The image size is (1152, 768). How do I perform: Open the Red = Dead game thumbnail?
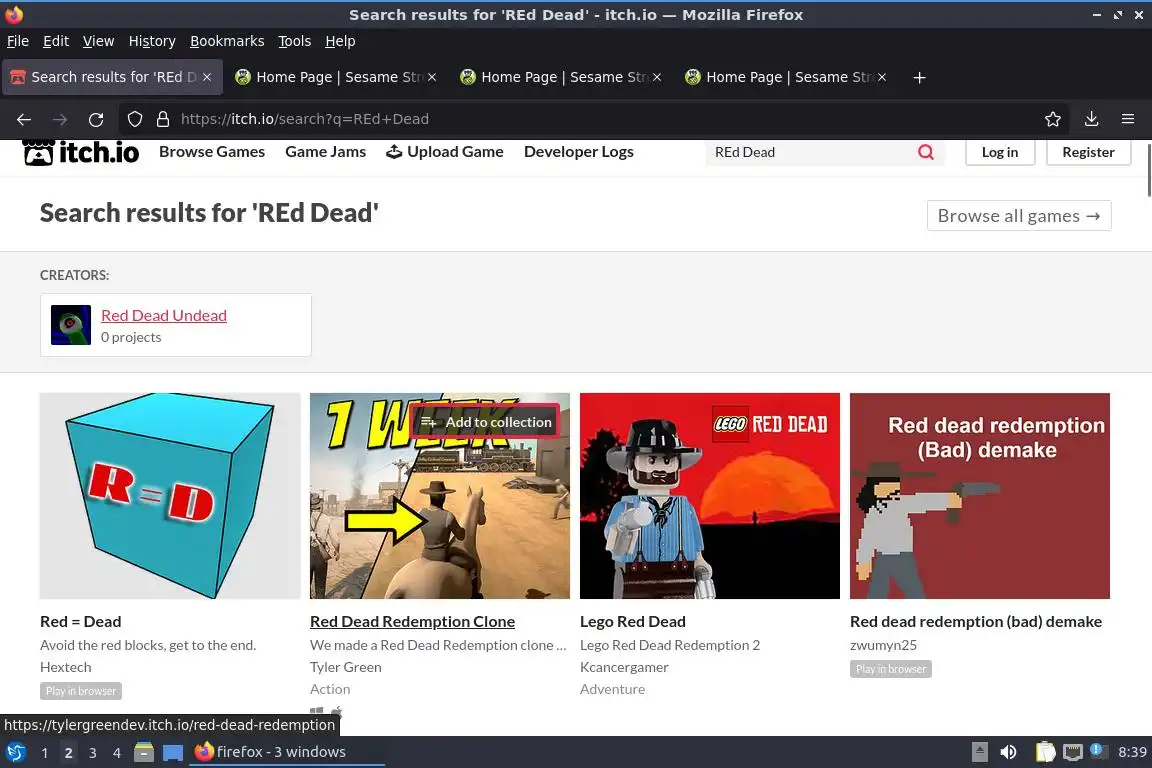point(170,496)
